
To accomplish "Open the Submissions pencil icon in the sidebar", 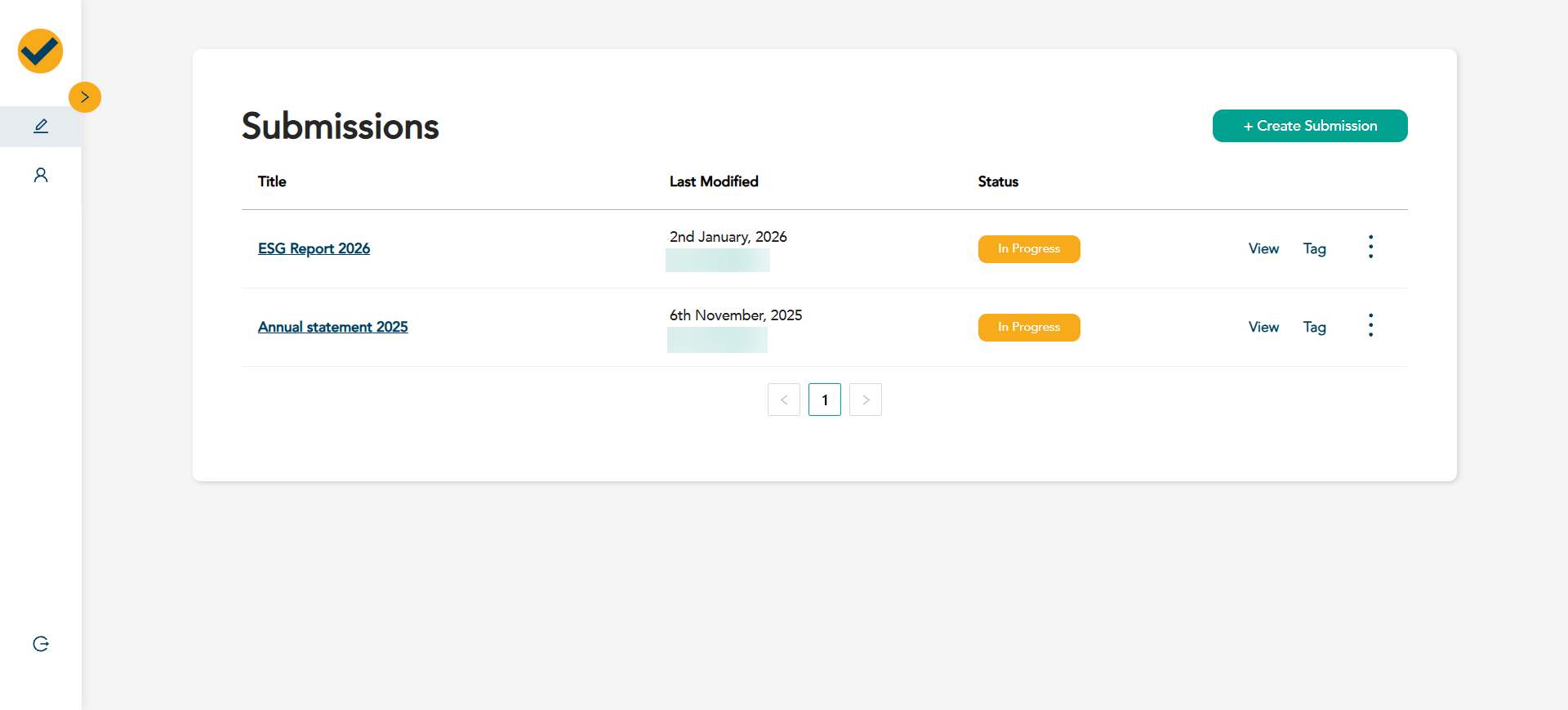I will [41, 126].
